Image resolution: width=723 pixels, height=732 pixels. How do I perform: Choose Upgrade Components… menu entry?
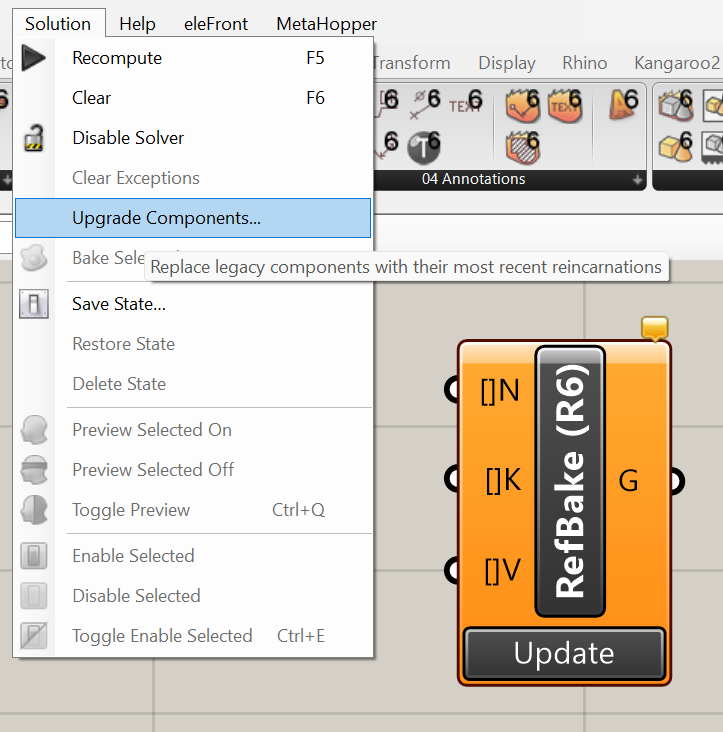(x=193, y=218)
